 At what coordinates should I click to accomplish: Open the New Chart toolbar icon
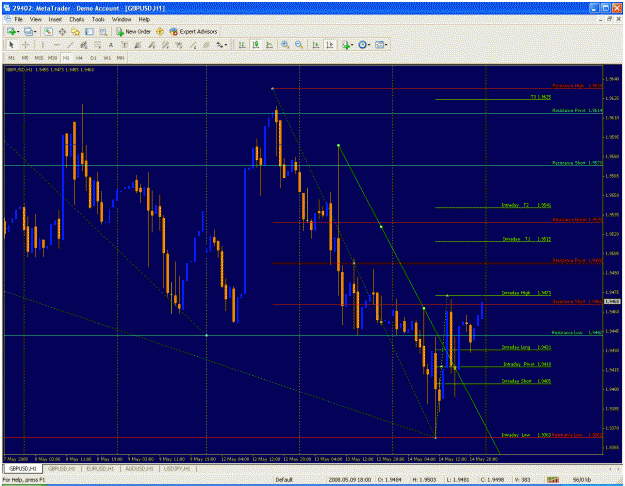(x=11, y=31)
